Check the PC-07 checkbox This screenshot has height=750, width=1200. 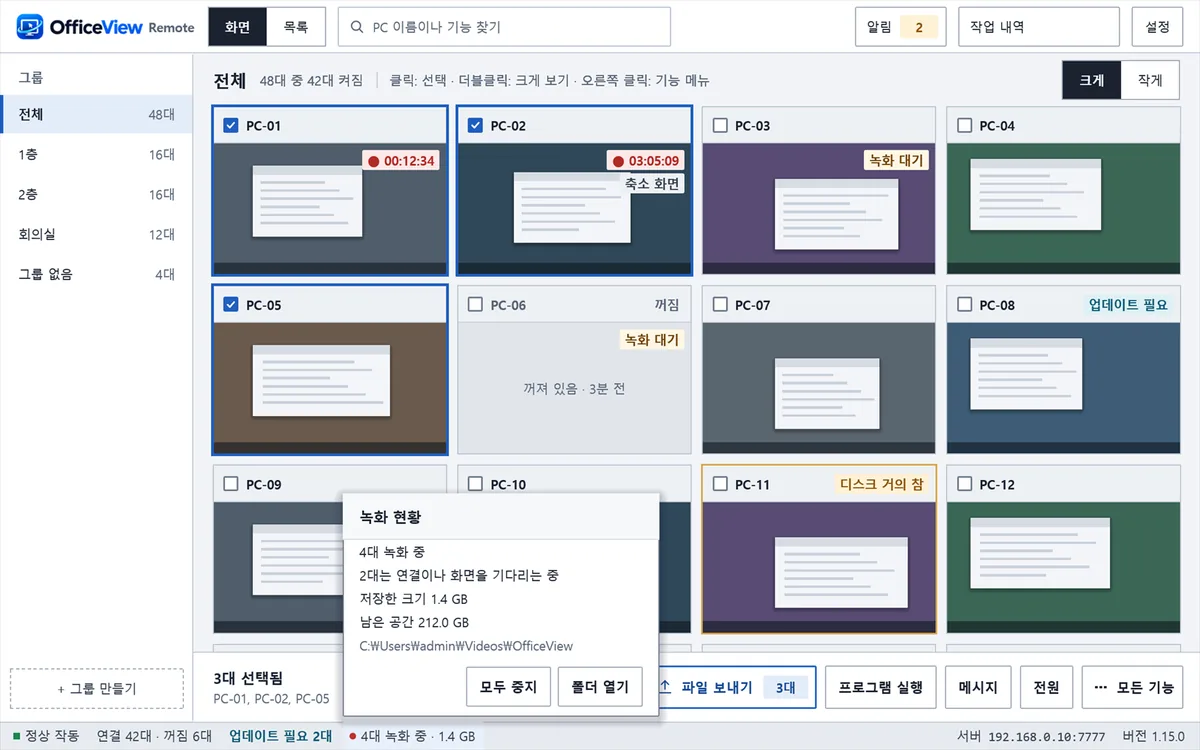pos(720,305)
